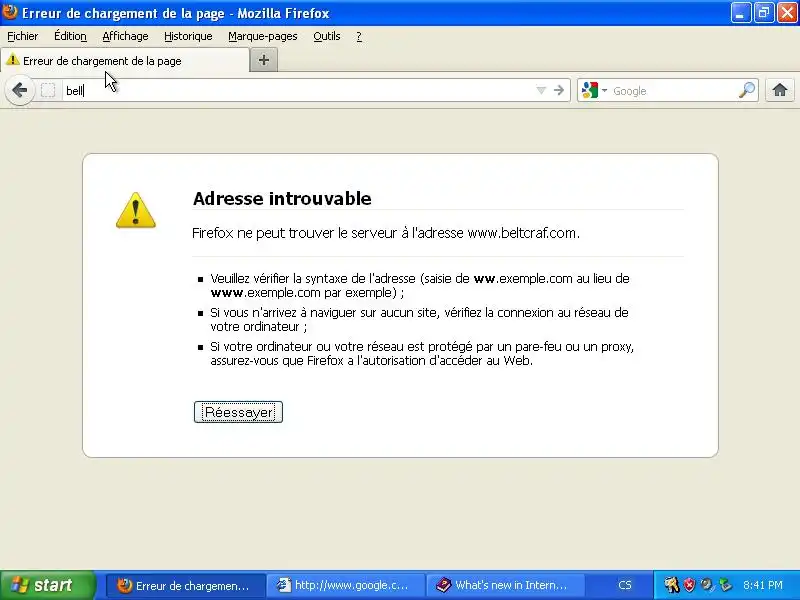The width and height of the screenshot is (800, 600).
Task: Go to the home page icon
Action: (x=780, y=90)
